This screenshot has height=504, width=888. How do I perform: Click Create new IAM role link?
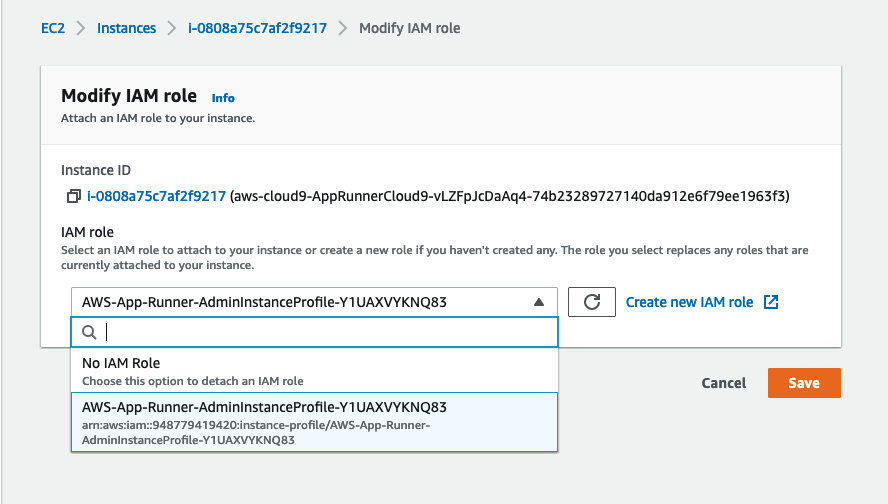click(689, 302)
